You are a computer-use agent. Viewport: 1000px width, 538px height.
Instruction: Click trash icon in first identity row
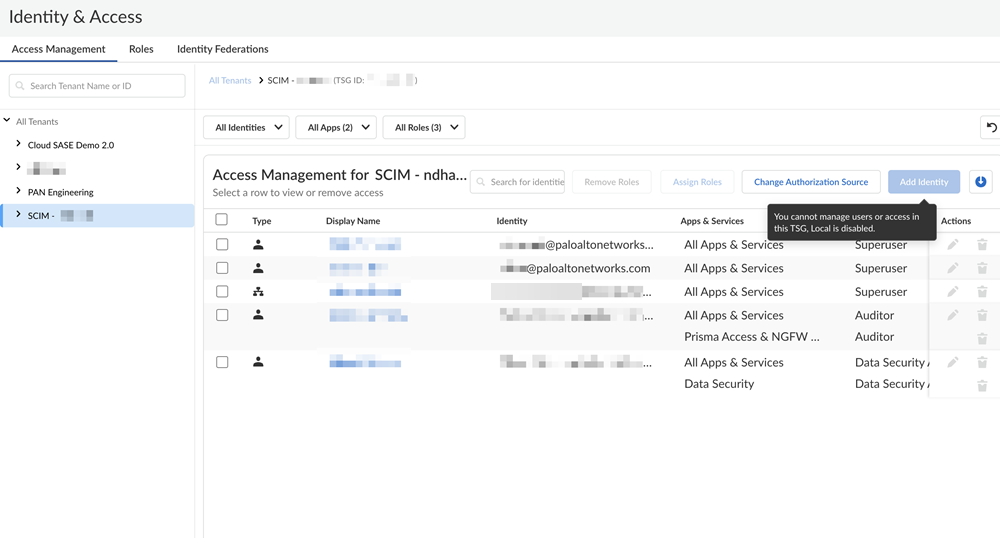click(x=982, y=244)
